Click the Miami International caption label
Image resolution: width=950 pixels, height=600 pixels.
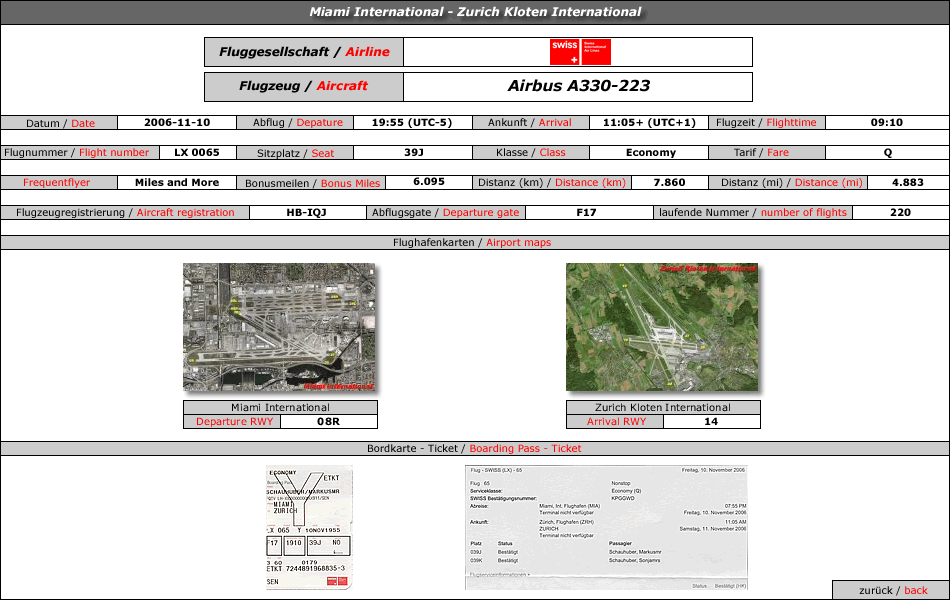280,407
